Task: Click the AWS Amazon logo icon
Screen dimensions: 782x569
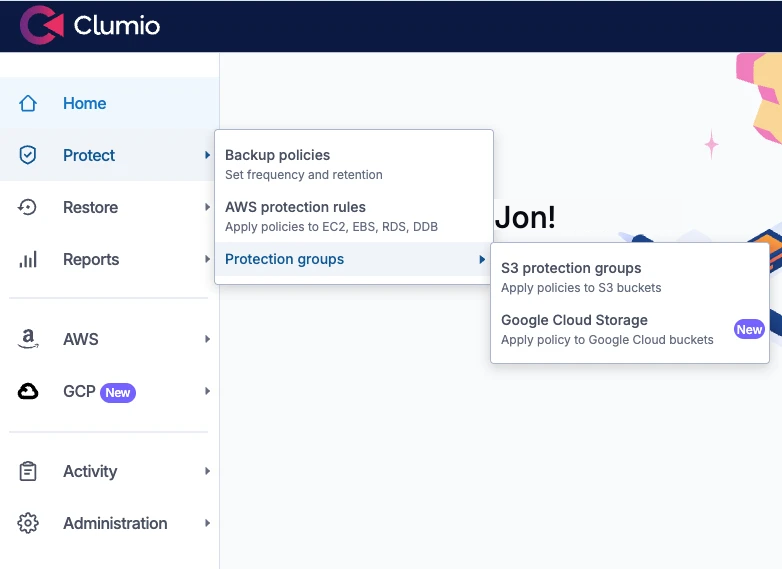Action: tap(28, 339)
